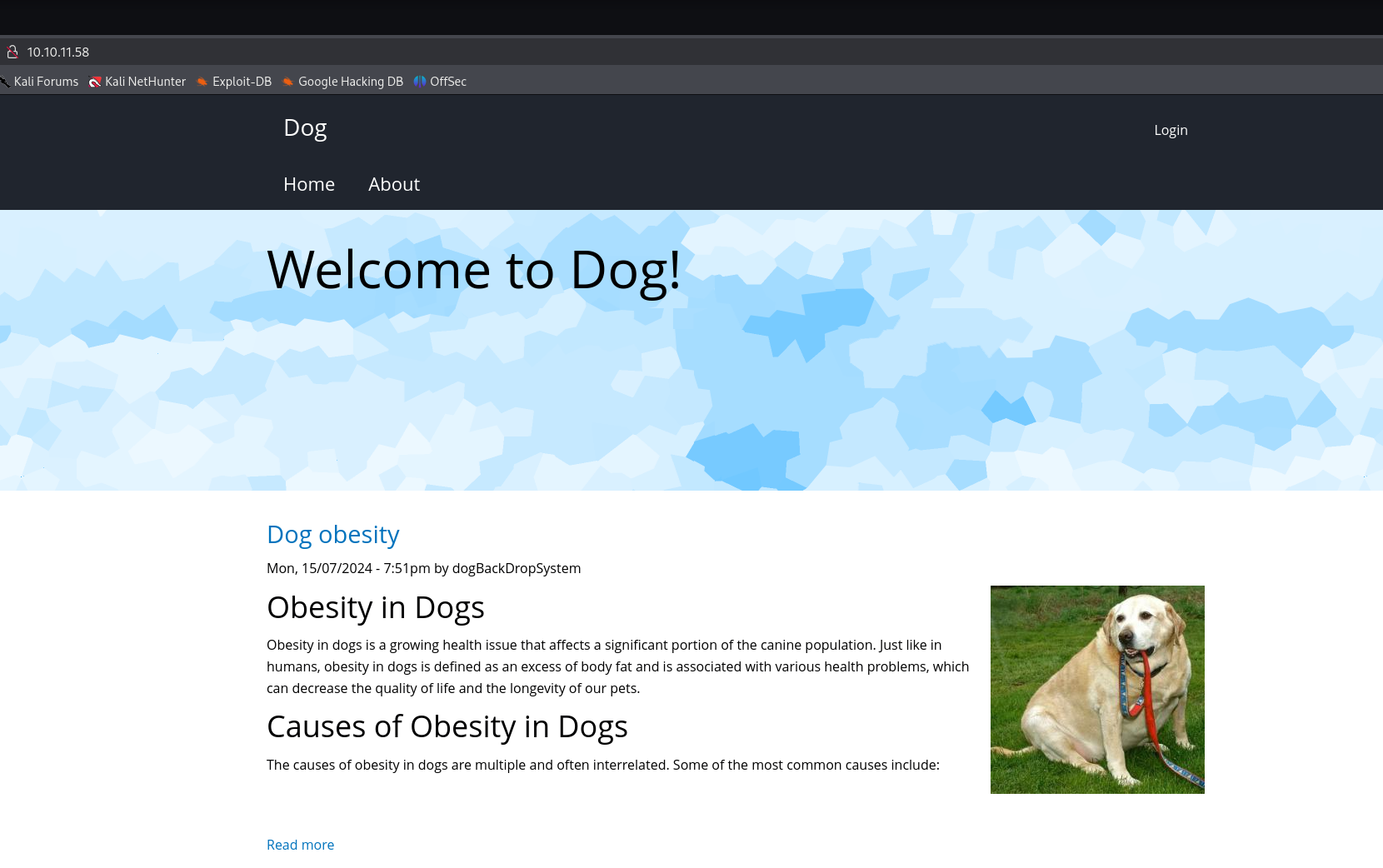This screenshot has width=1383, height=868.
Task: Click the Google Hacking DB bookmark icon
Action: (x=288, y=82)
